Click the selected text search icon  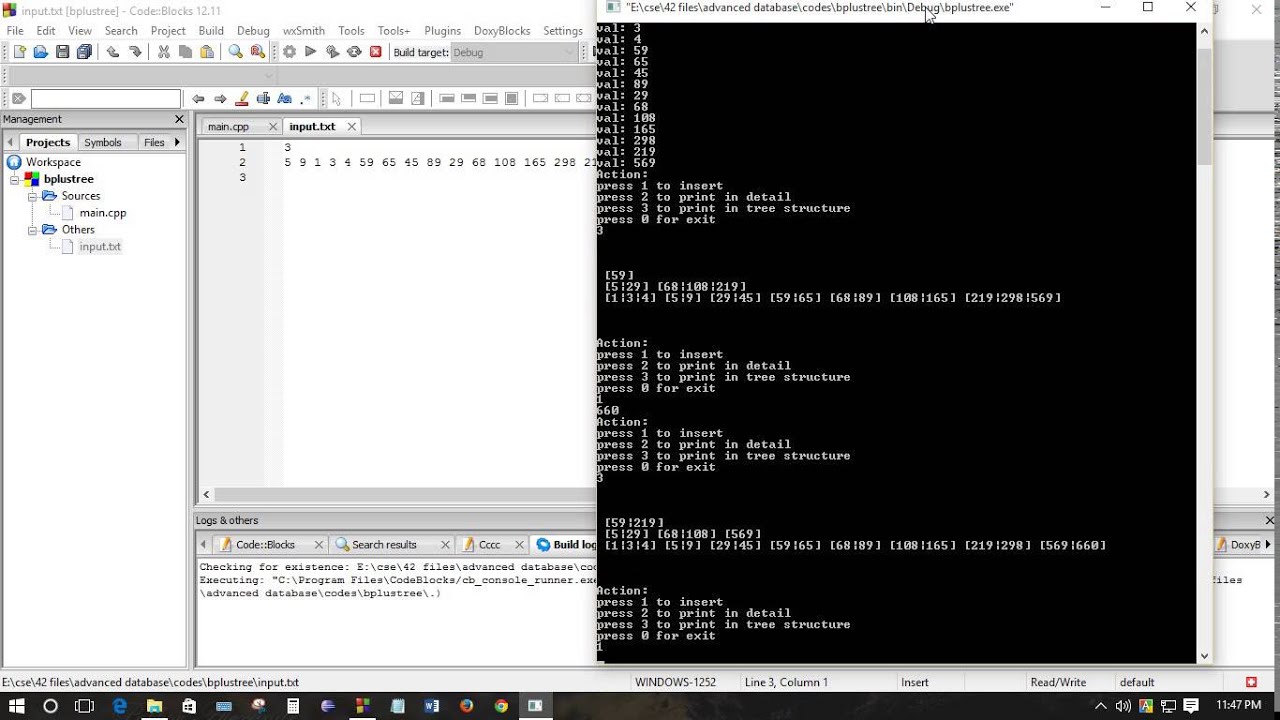(x=263, y=98)
